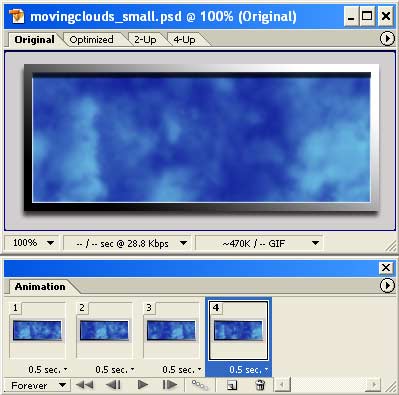Image resolution: width=399 pixels, height=395 pixels.
Task: Change frame 2 delay of 0.5 sec.
Action: tap(115, 370)
